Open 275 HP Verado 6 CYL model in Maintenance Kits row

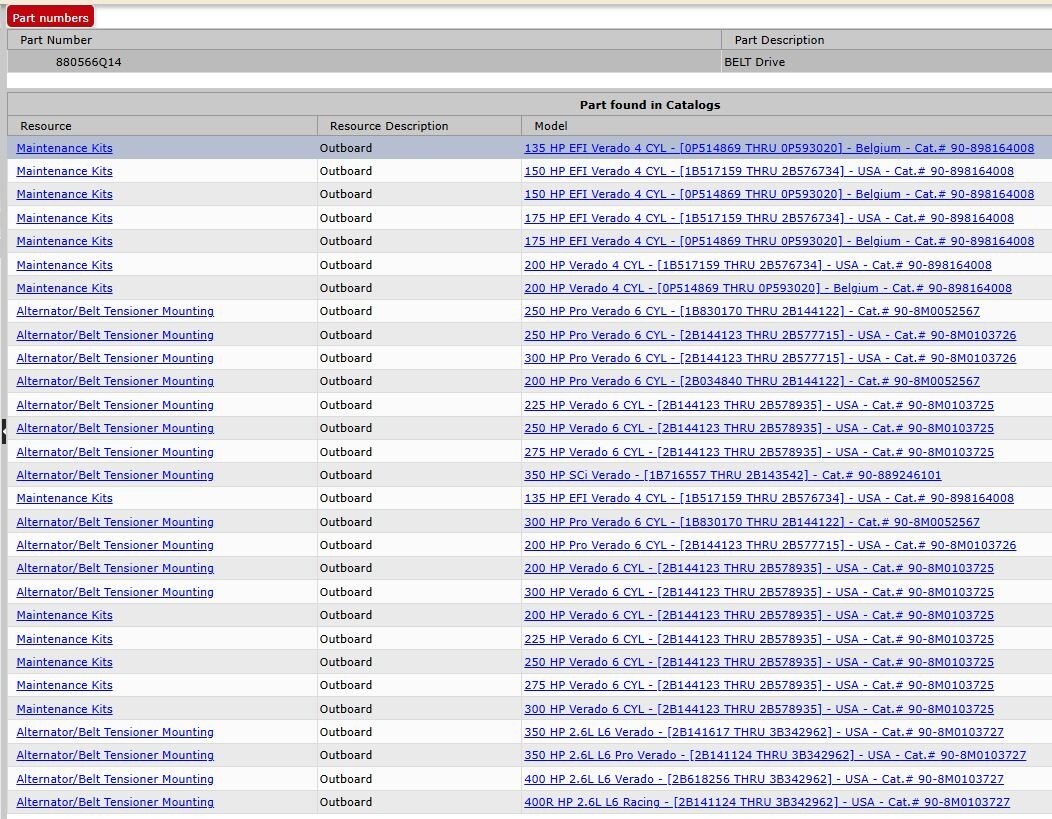[x=759, y=685]
